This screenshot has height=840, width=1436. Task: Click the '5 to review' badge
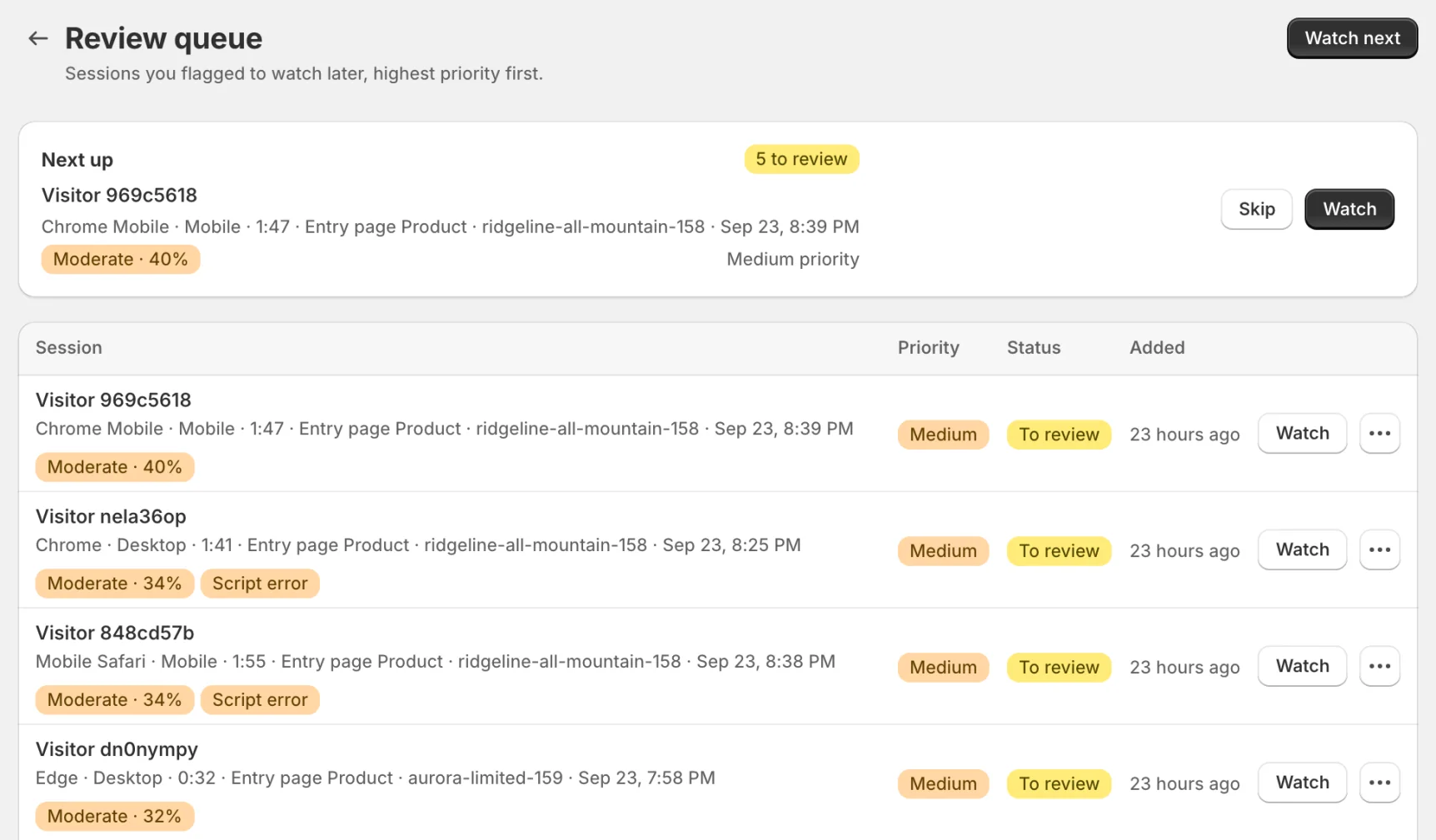point(801,159)
